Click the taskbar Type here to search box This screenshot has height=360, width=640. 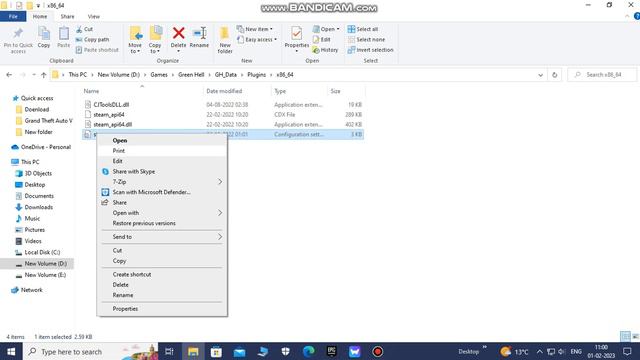(x=91, y=351)
